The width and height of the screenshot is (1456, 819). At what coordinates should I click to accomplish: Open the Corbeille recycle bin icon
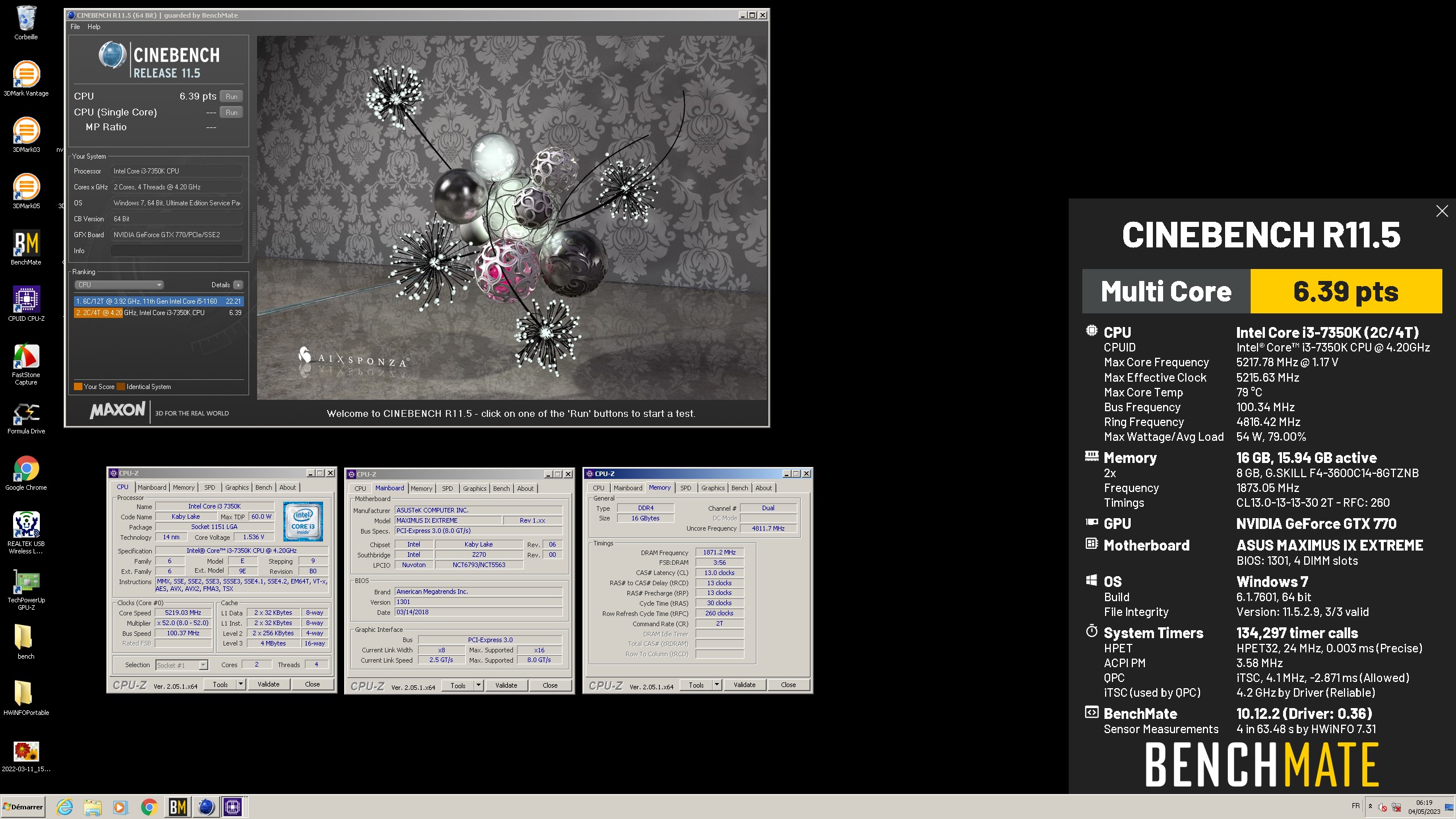[26, 23]
